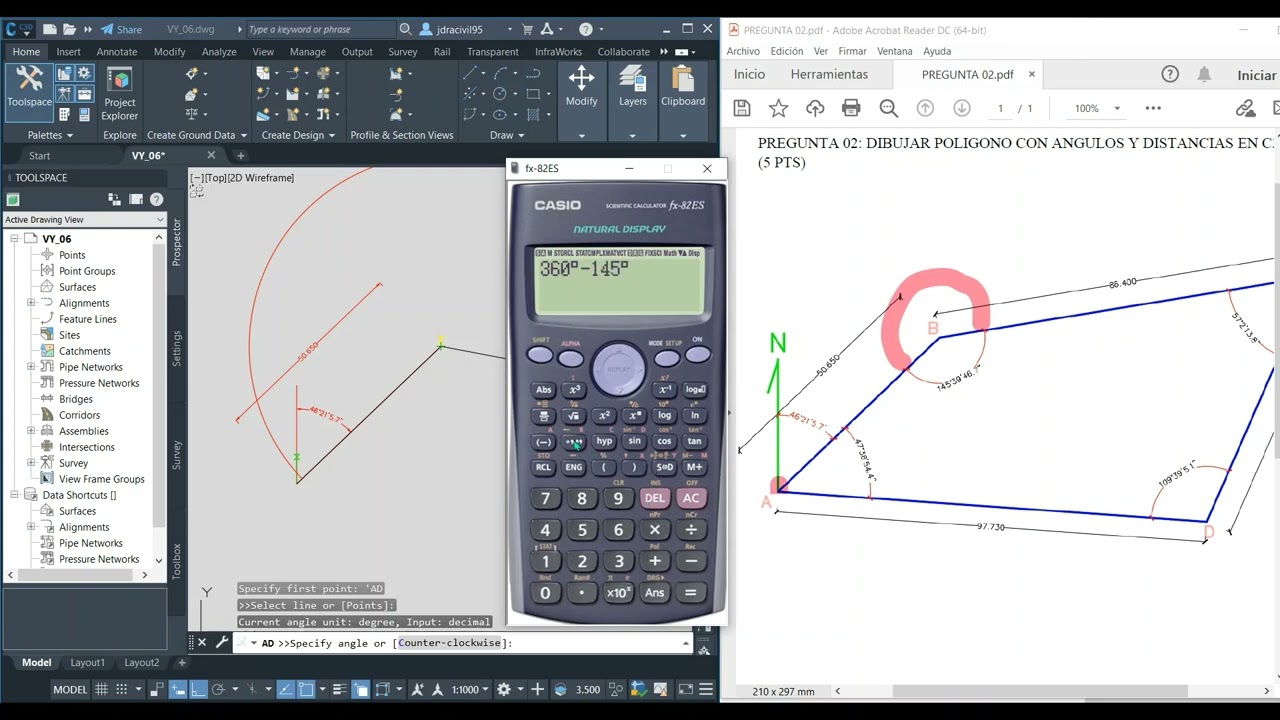Open Herramientas tab in Acrobat
This screenshot has height=720, width=1280.
point(829,74)
